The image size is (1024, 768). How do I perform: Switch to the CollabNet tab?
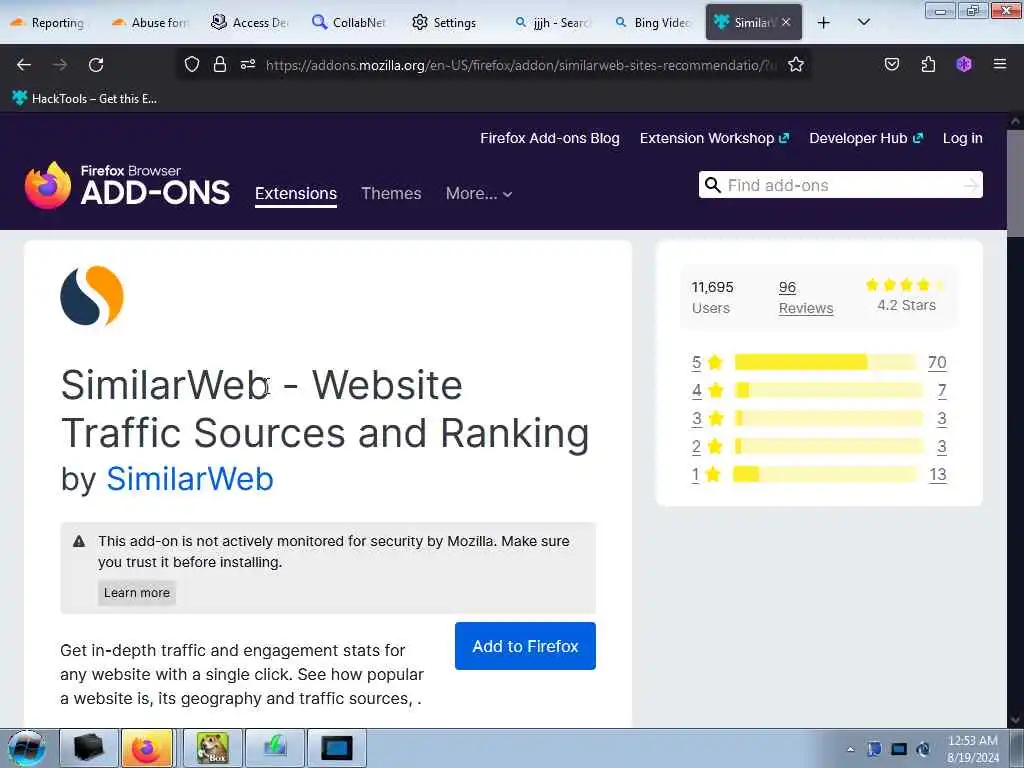click(x=349, y=22)
